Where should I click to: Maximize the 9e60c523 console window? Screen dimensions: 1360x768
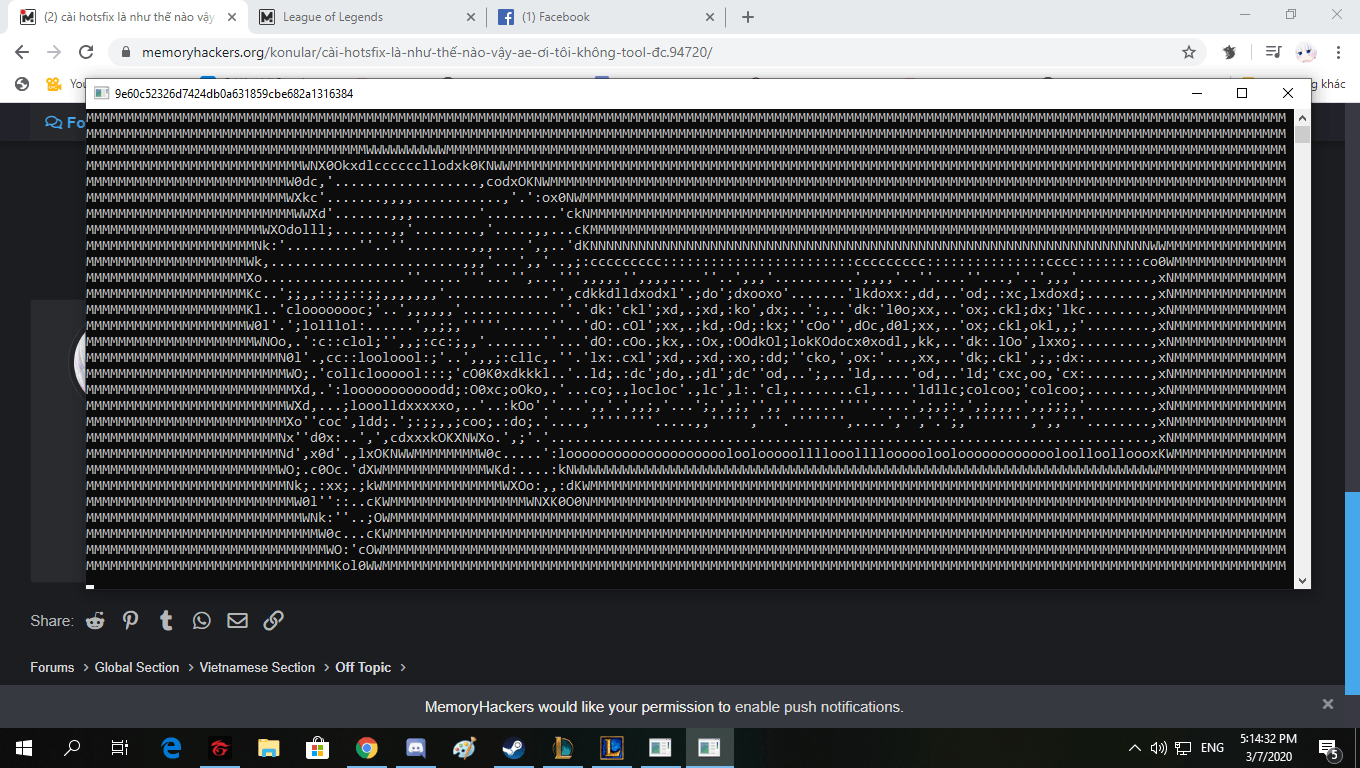coord(1242,93)
